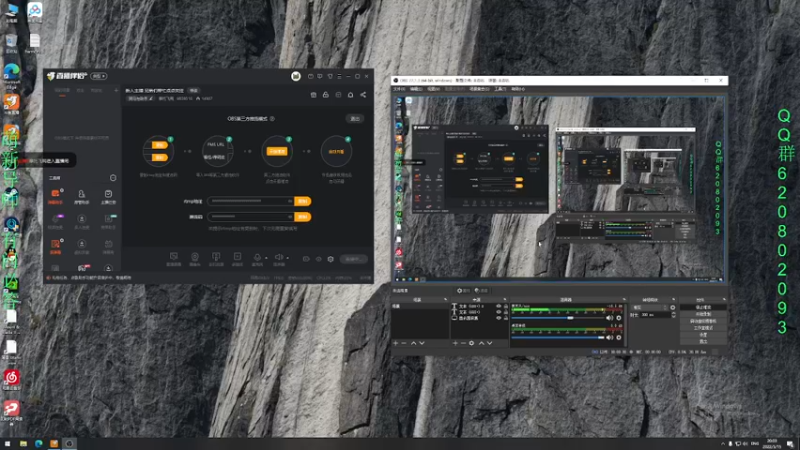Copy the stream key with the orange button
The height and width of the screenshot is (450, 800).
(x=303, y=217)
